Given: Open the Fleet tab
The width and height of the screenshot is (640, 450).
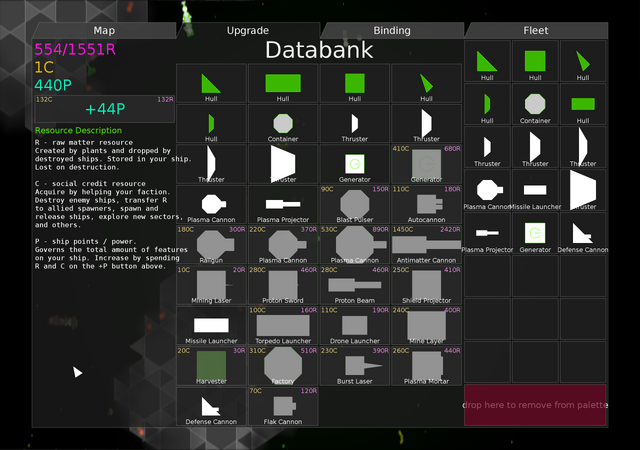Looking at the screenshot, I should point(536,31).
